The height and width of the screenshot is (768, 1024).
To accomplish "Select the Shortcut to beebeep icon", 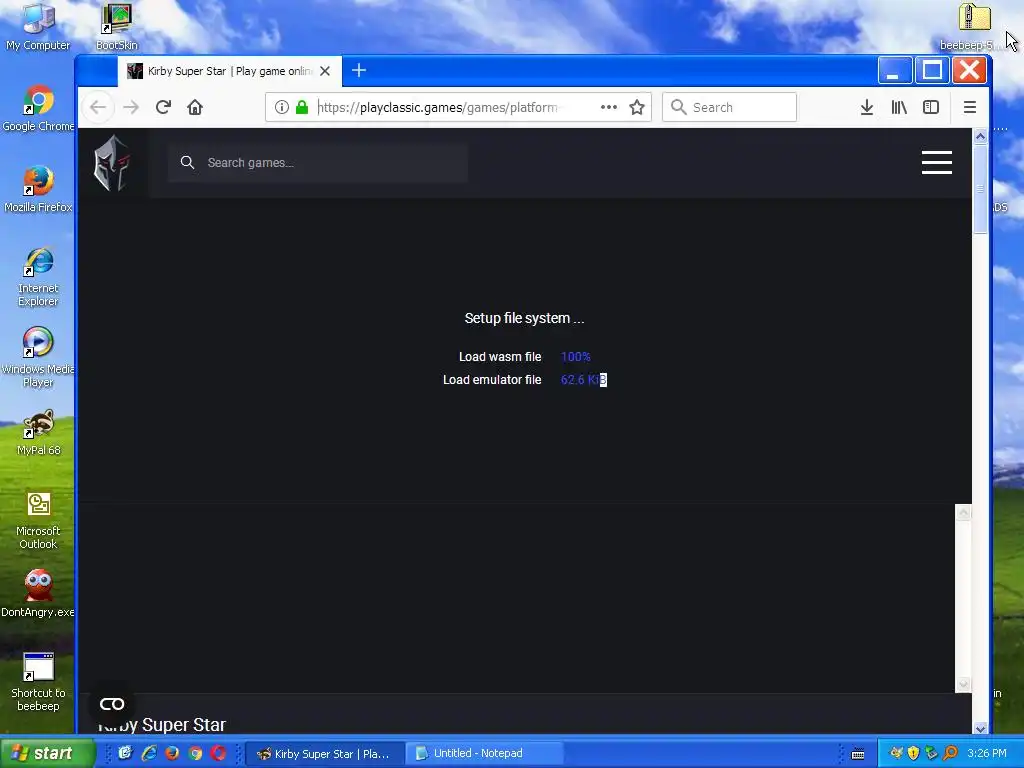I will click(39, 681).
